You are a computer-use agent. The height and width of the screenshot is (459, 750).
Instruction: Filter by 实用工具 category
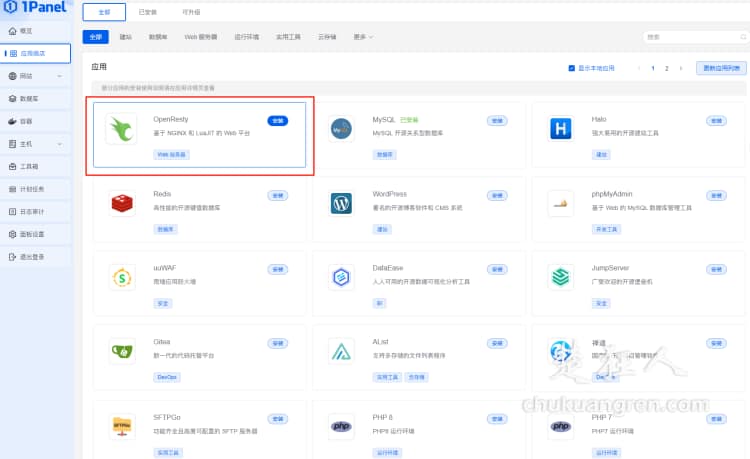tap(288, 37)
